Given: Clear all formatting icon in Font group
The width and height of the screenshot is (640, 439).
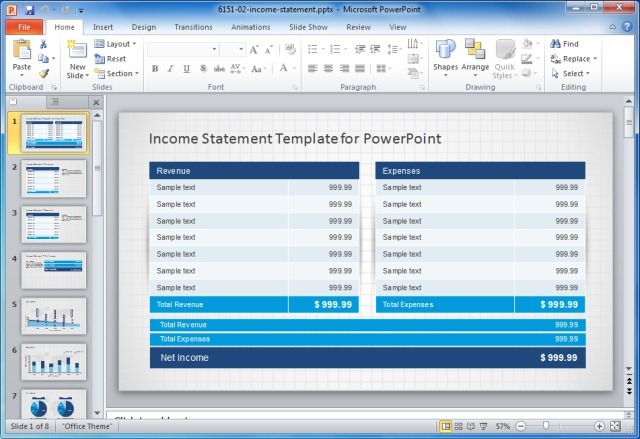Looking at the screenshot, I should [290, 49].
